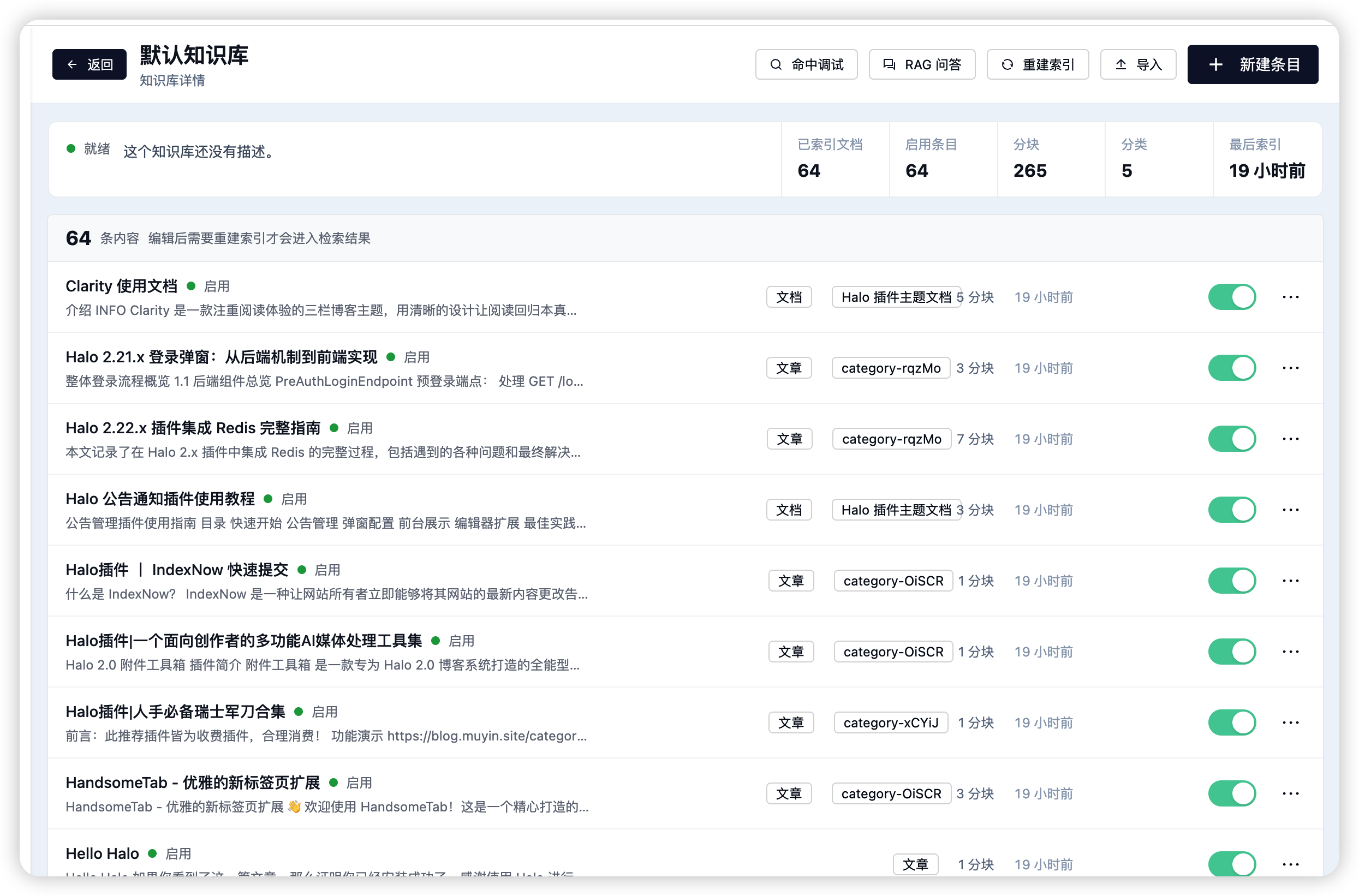The height and width of the screenshot is (896, 1359).
Task: Open Halo 2.22.x 插件集成 Redis 完整指南 title
Action: pyautogui.click(x=193, y=428)
